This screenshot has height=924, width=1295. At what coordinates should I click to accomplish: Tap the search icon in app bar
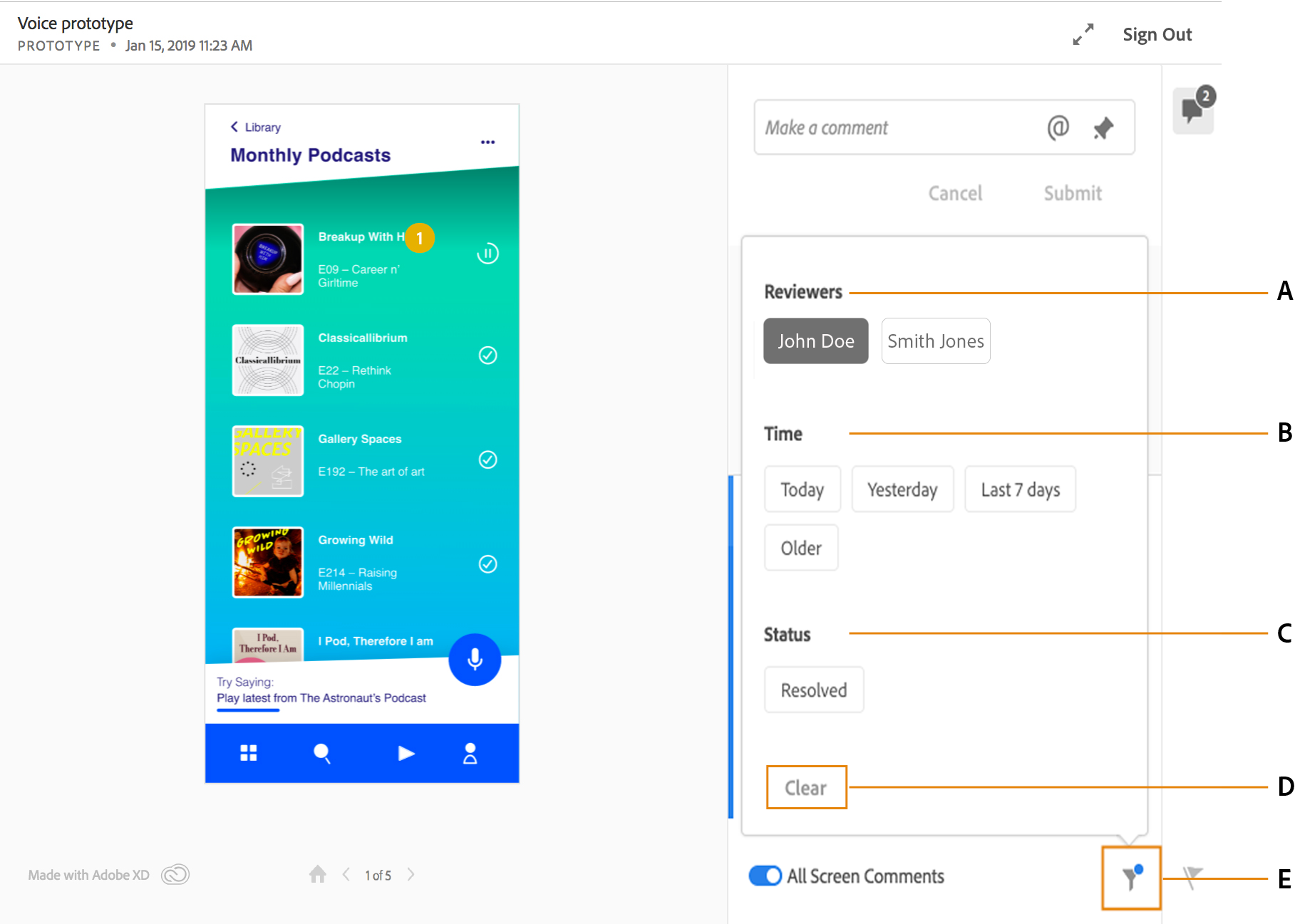pos(322,753)
